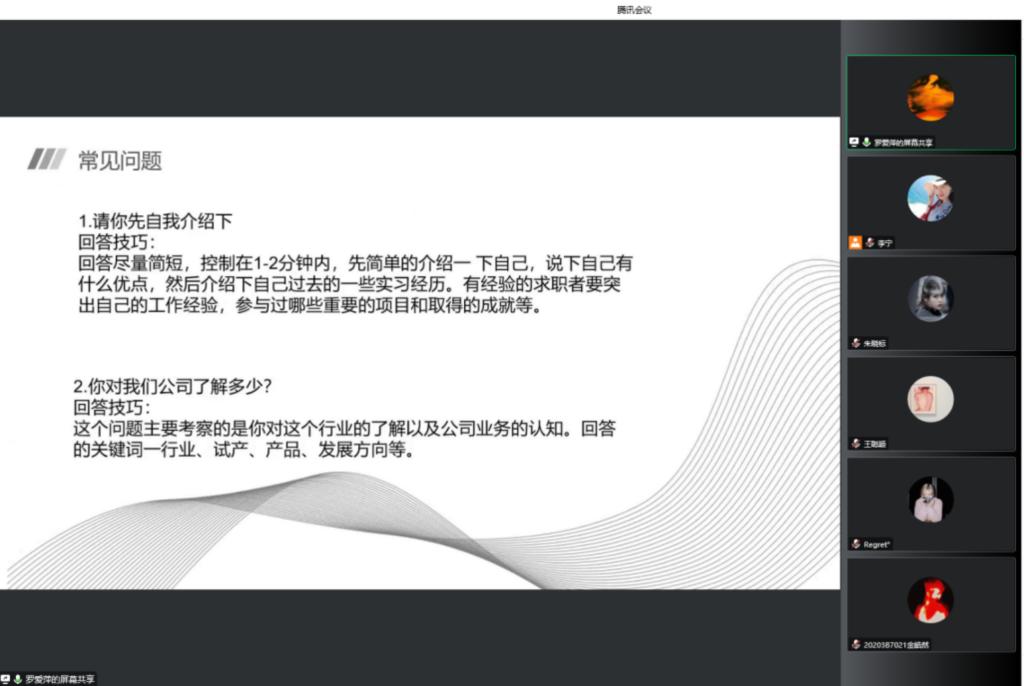This screenshot has height=686, width=1024.
Task: Click the muted mic icon beside Regret°
Action: point(856,544)
